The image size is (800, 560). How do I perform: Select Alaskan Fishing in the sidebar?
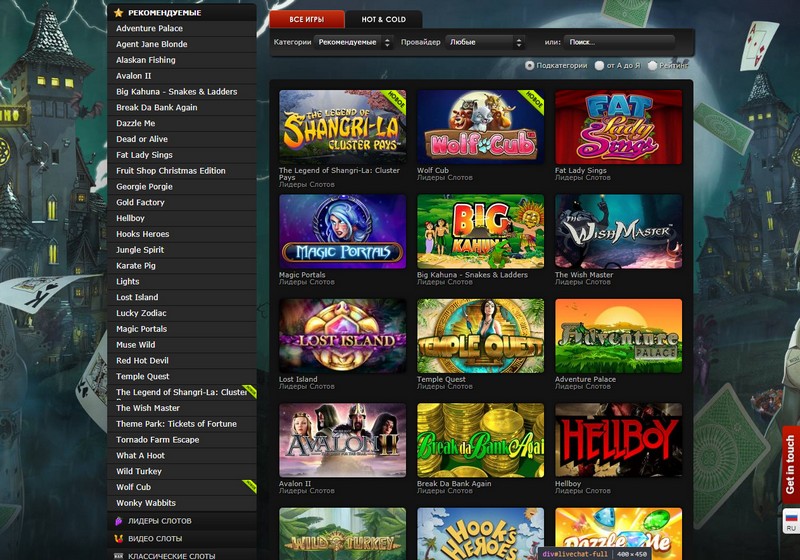[x=182, y=60]
